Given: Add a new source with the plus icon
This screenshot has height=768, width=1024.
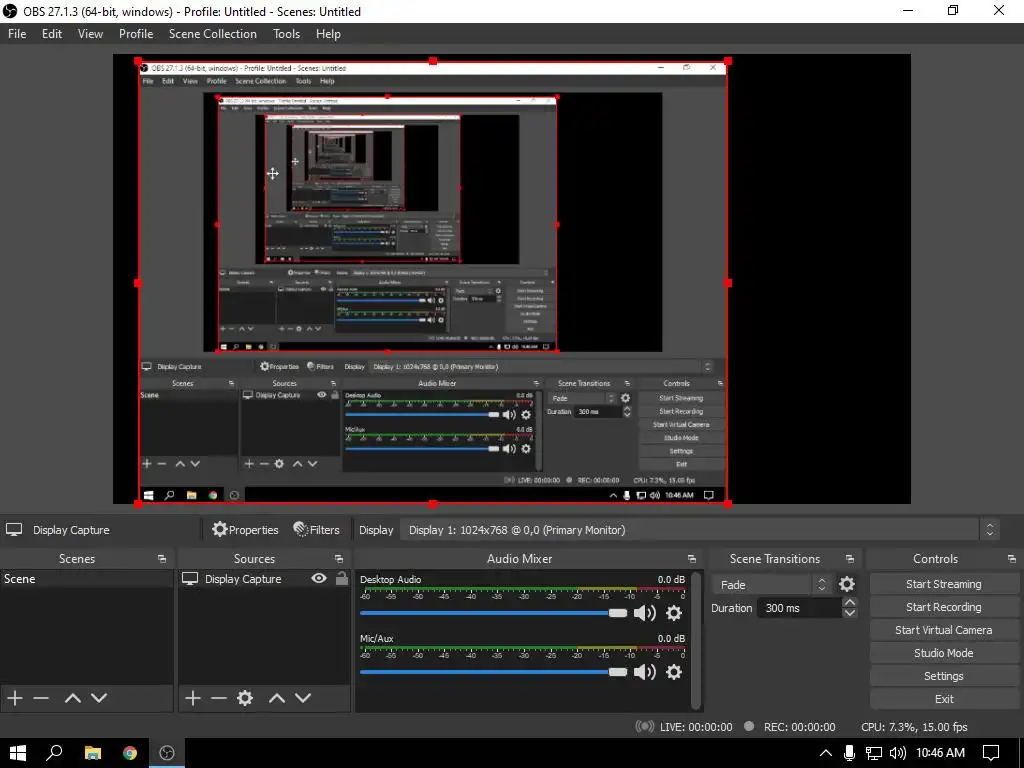Looking at the screenshot, I should (x=193, y=698).
